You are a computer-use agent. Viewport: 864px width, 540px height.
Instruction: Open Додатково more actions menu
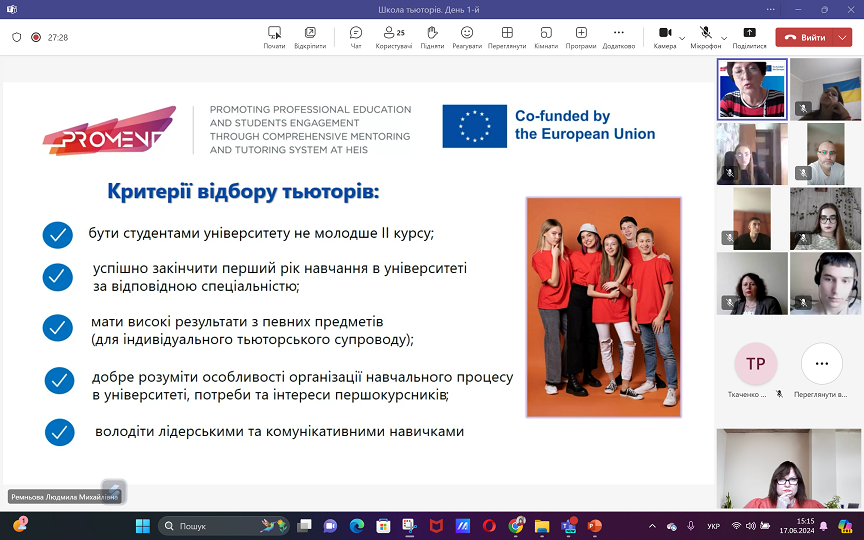pos(618,37)
